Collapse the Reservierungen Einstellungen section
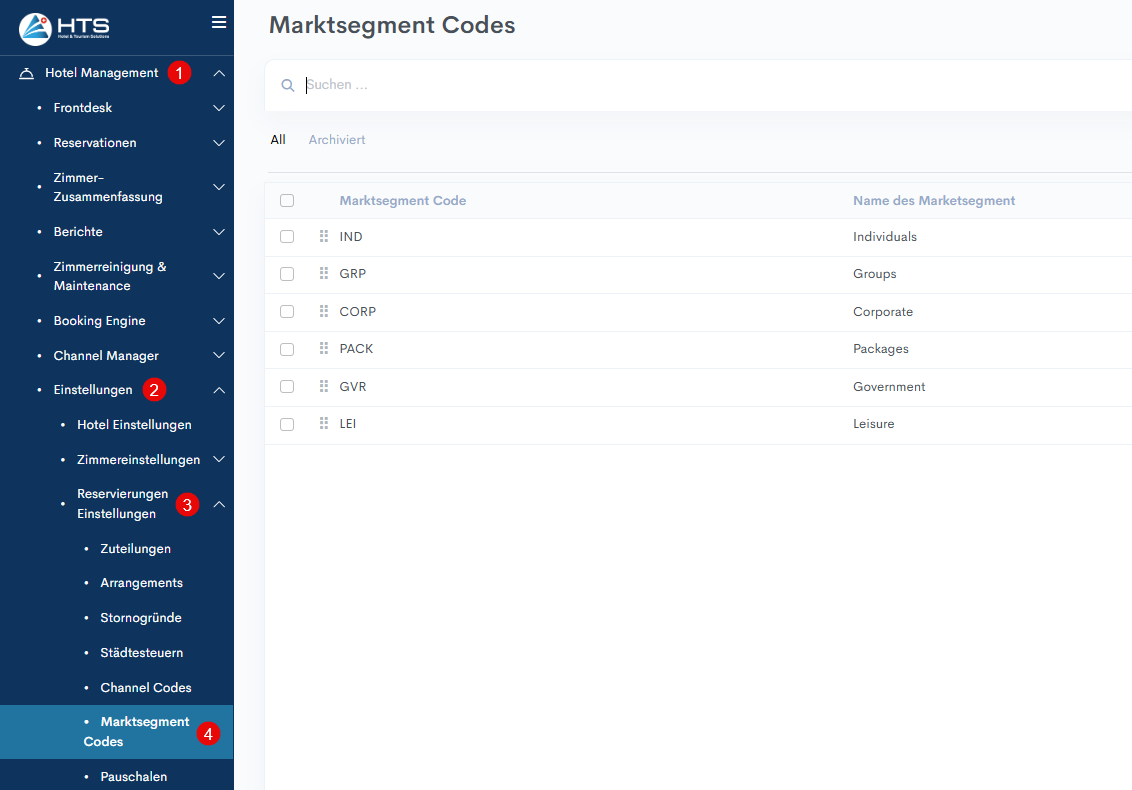 (x=219, y=504)
